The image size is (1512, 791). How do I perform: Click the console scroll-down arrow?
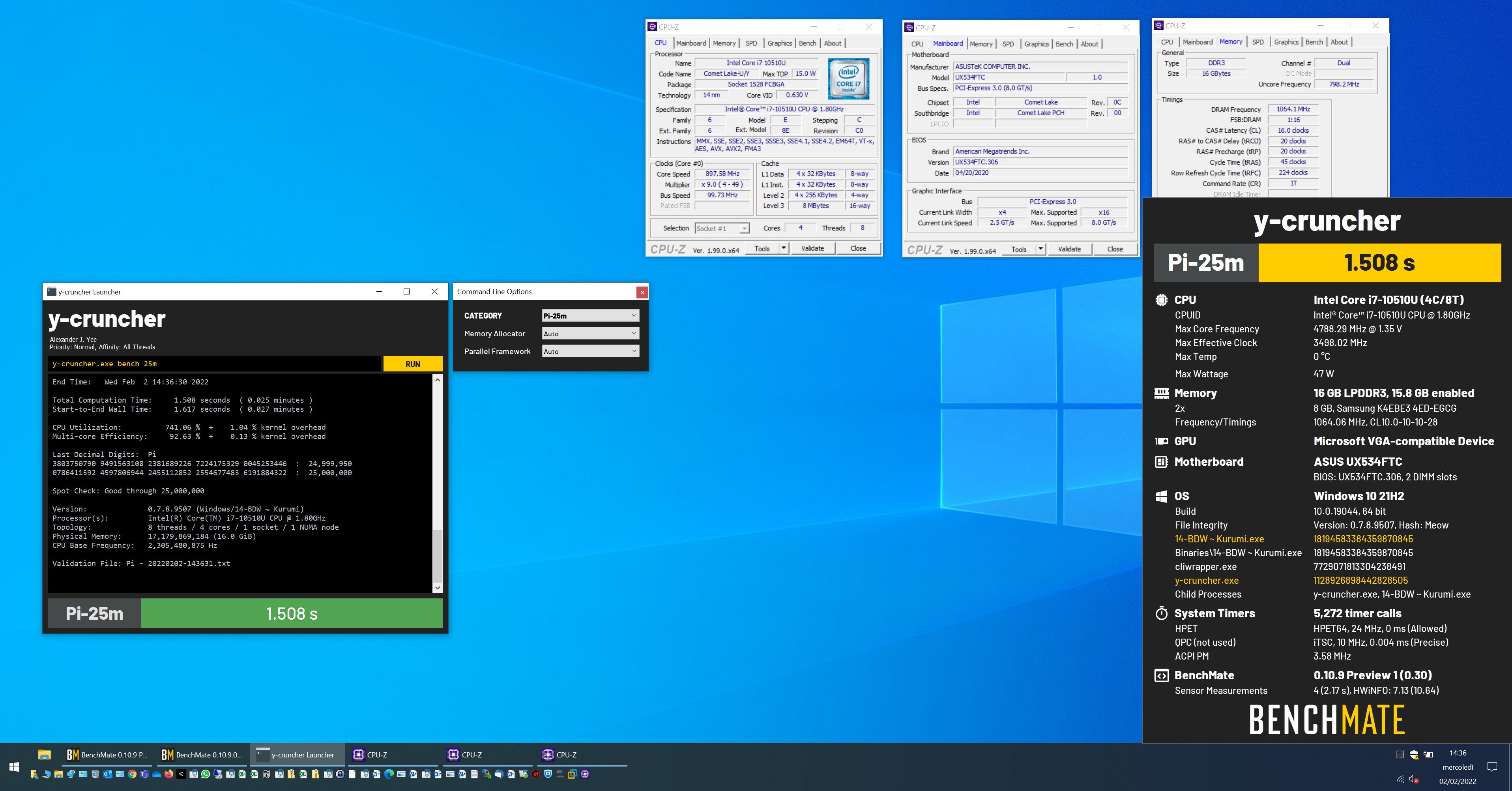[437, 587]
